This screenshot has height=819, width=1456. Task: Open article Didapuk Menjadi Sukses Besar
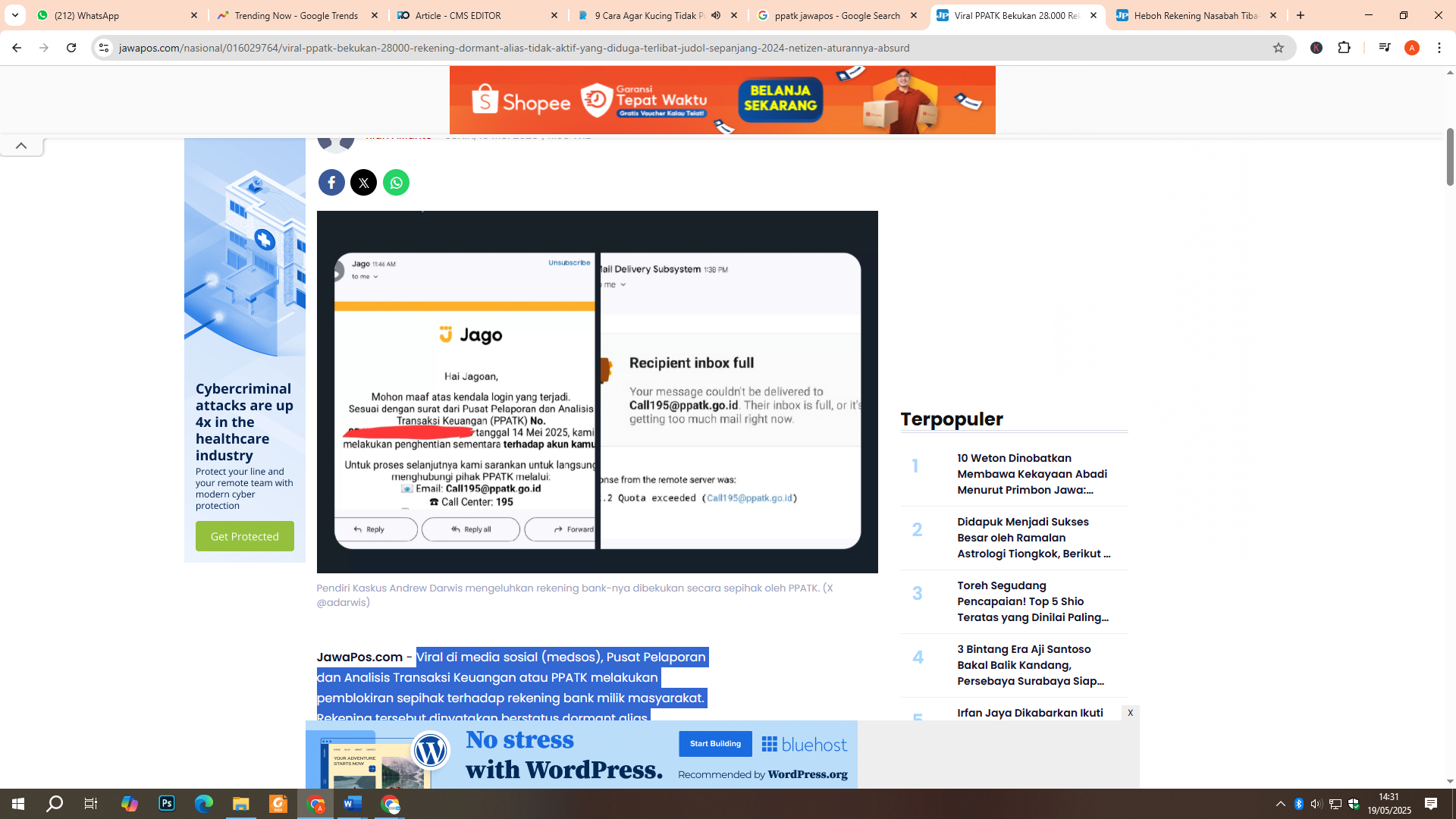pyautogui.click(x=1034, y=538)
